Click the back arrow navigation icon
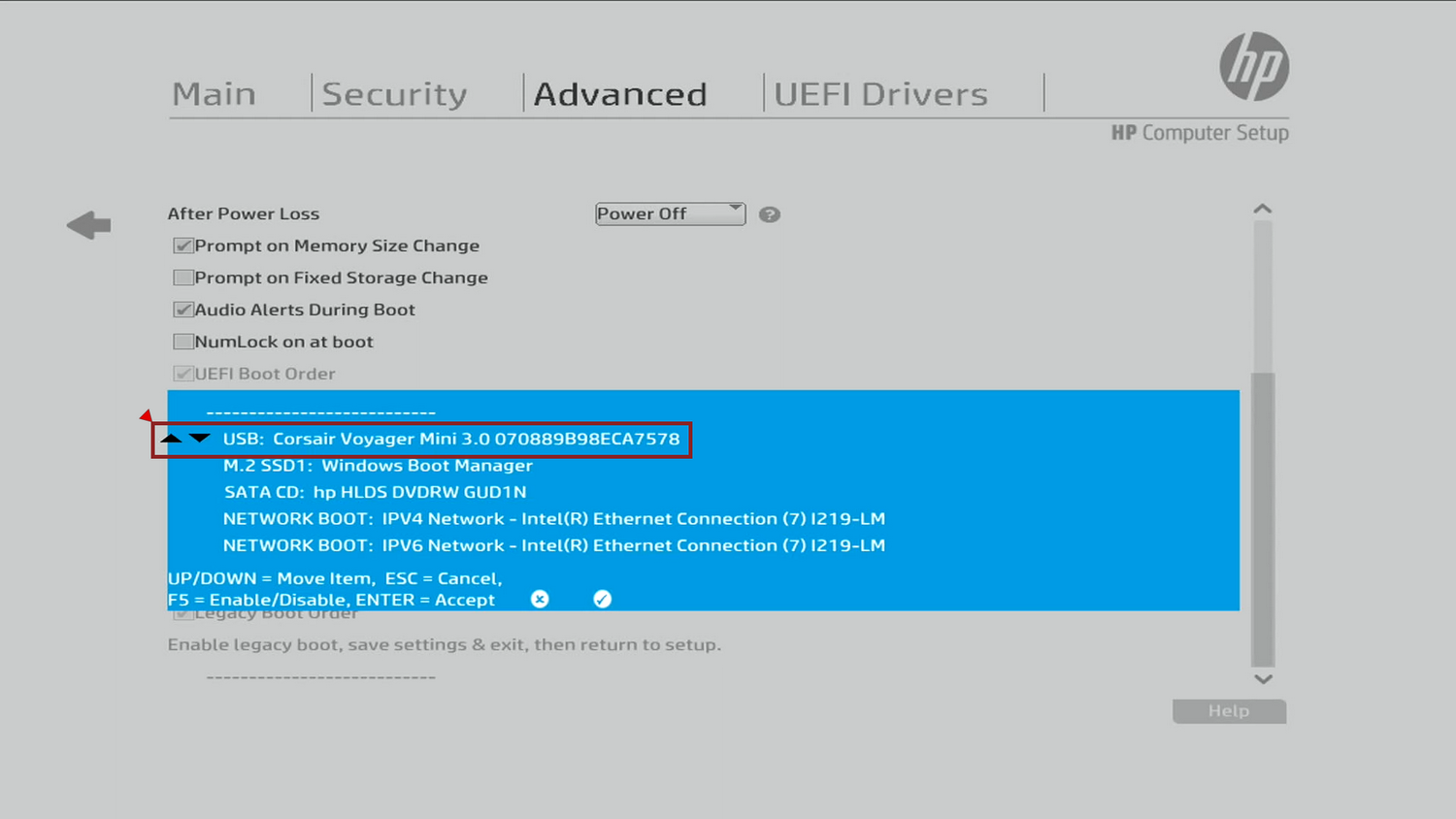Screen dimensions: 1456x819 coord(88,225)
